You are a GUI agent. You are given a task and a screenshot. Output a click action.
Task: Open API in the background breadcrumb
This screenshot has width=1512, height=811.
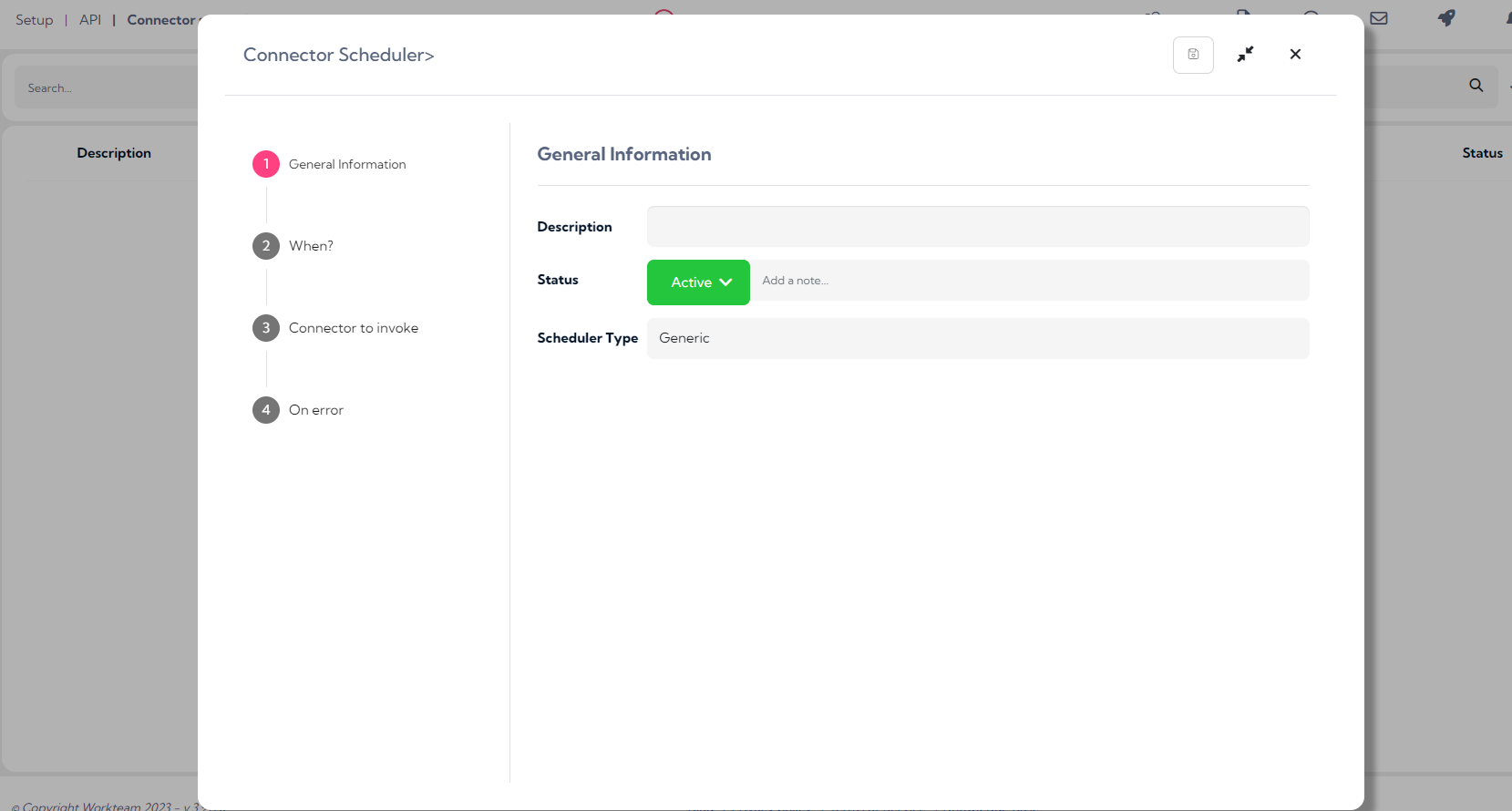click(90, 20)
